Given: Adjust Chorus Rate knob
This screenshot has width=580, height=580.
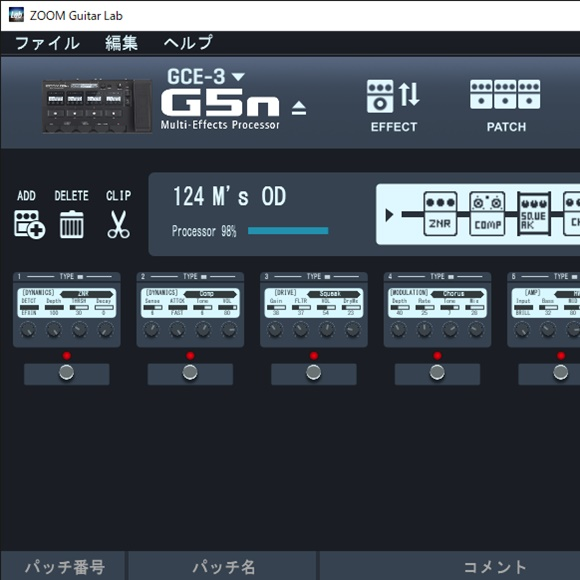Looking at the screenshot, I should pyautogui.click(x=425, y=330).
